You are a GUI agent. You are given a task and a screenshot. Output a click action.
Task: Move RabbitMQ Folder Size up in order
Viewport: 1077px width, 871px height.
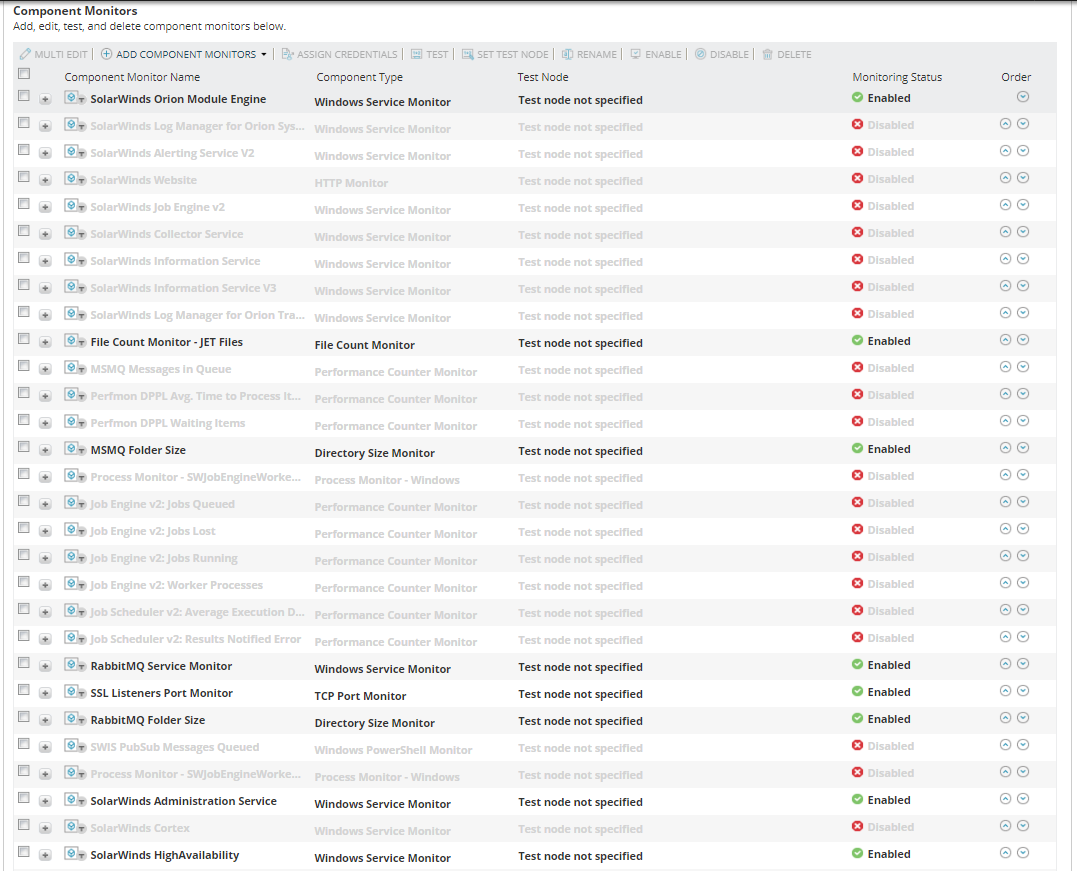click(1006, 718)
